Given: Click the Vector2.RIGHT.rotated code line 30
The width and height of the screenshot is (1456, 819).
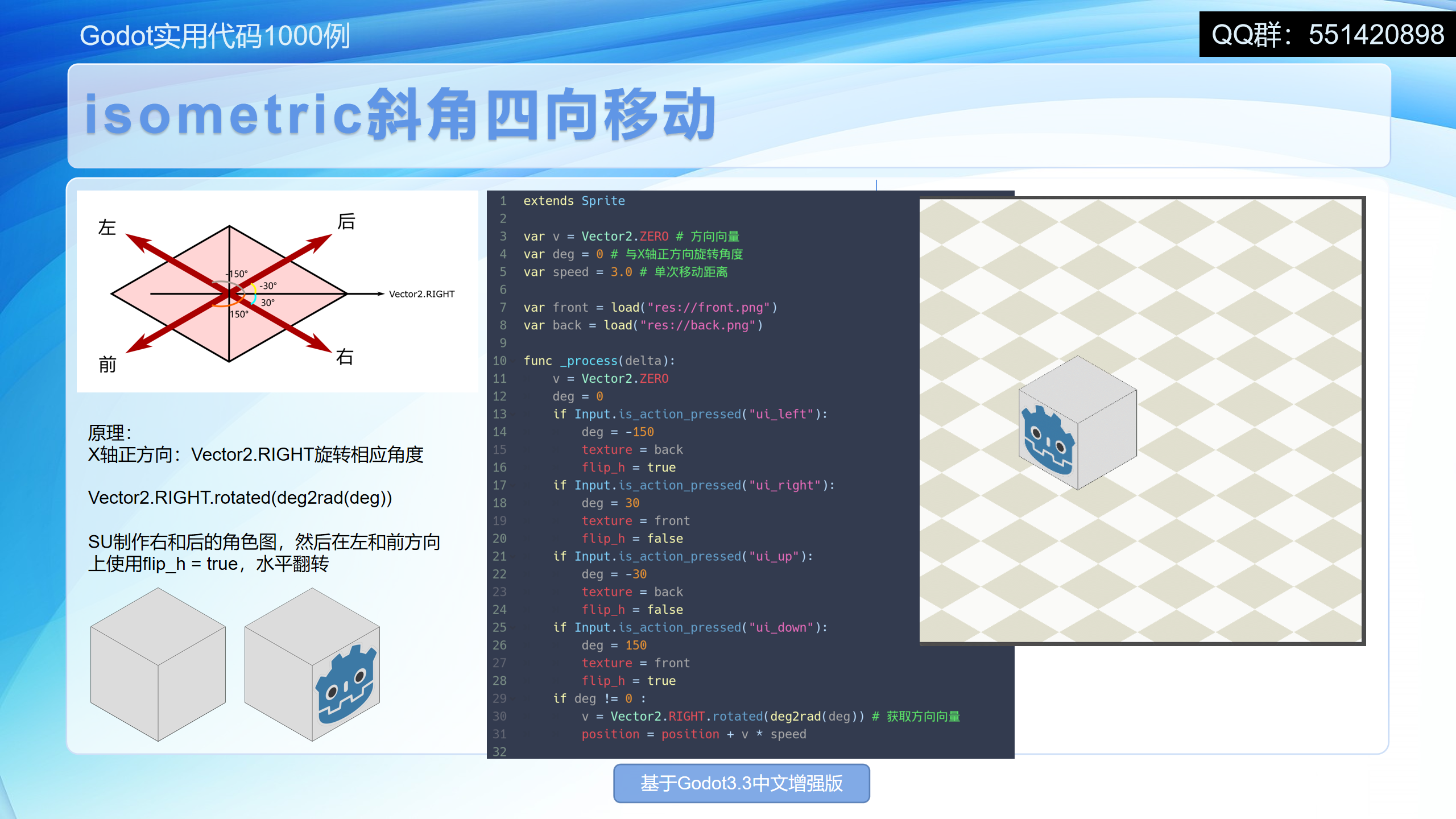Looking at the screenshot, I should pyautogui.click(x=771, y=716).
